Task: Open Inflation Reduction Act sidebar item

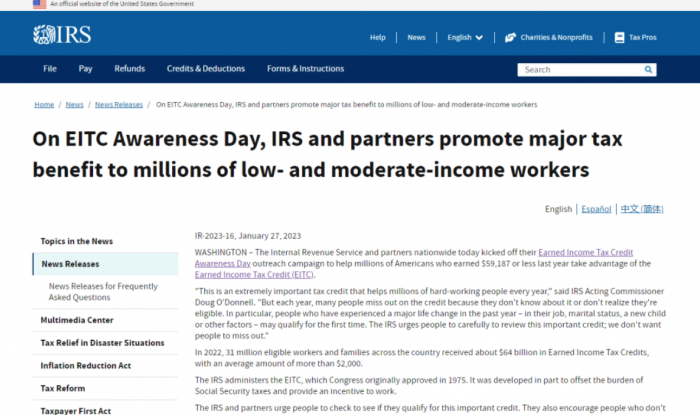Action: 85,365
